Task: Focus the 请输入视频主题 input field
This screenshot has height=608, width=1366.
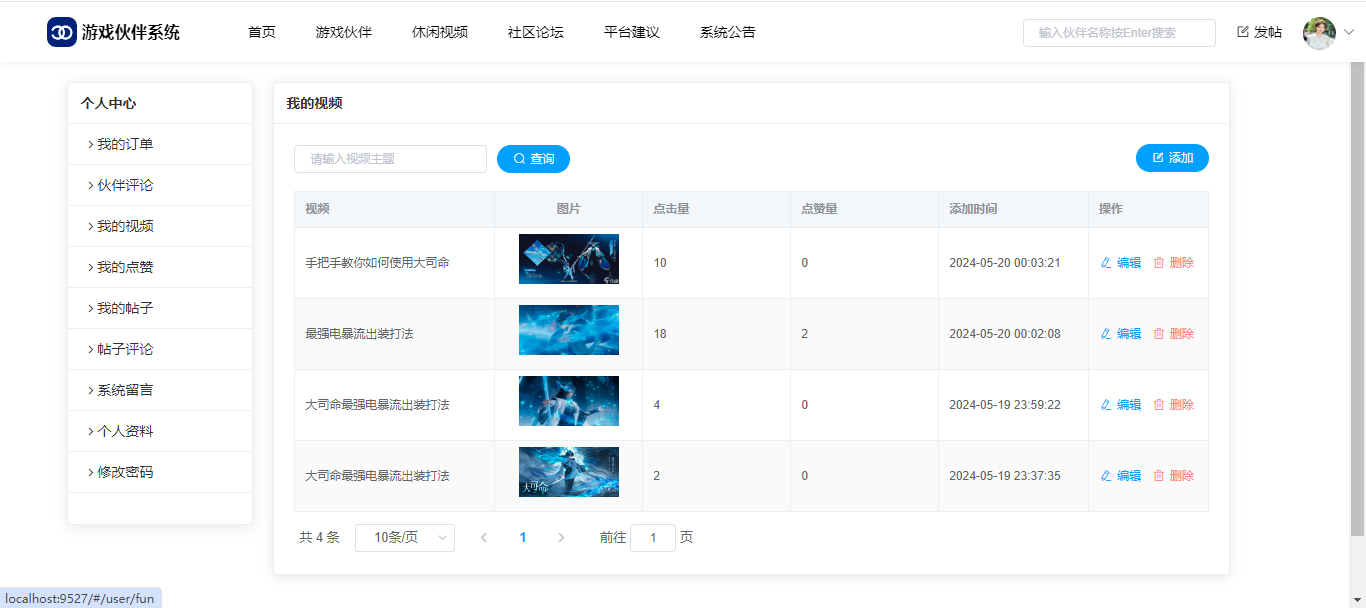Action: [x=390, y=159]
